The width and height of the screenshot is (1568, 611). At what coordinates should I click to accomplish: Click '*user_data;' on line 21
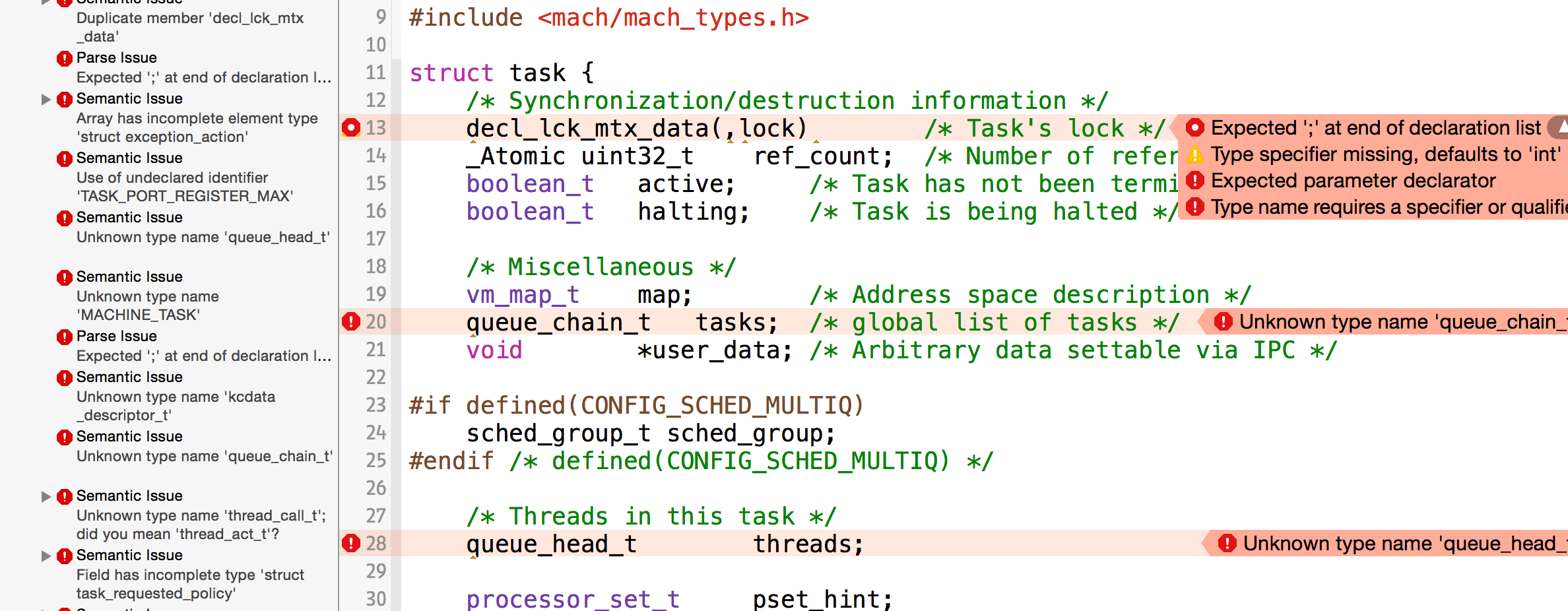click(x=715, y=350)
